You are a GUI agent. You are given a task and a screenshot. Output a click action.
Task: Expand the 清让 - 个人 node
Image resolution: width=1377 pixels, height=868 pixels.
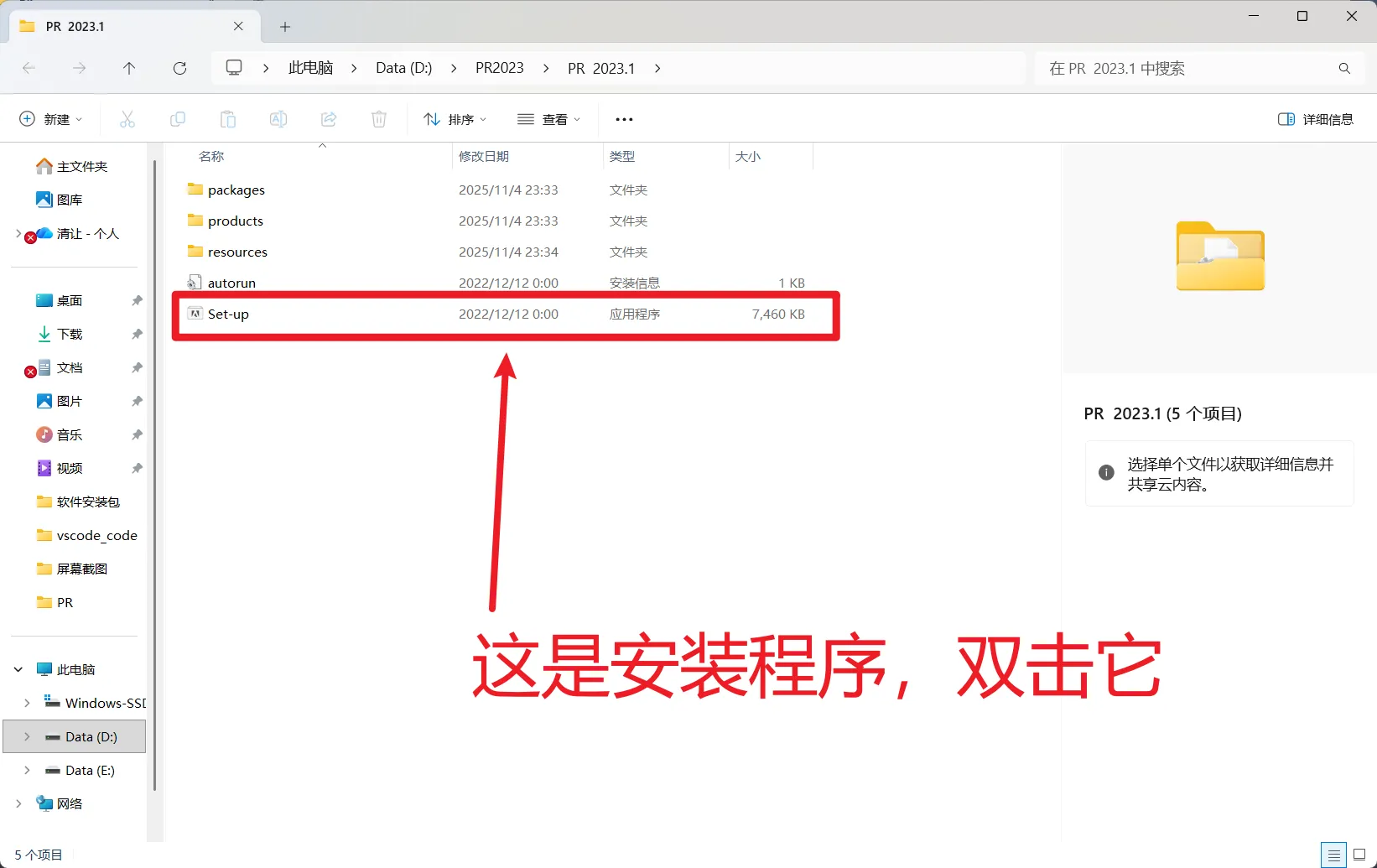[18, 233]
